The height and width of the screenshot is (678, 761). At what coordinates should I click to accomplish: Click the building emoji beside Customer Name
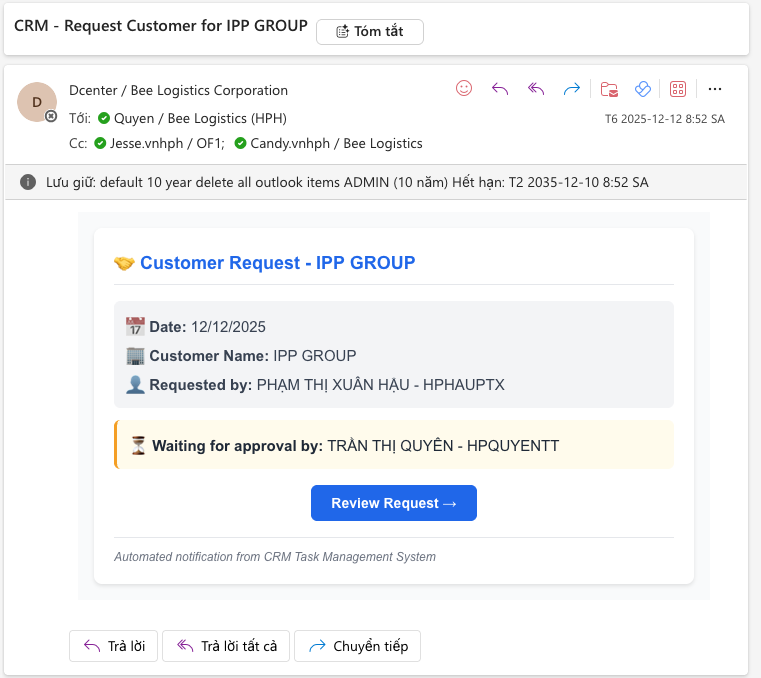pyautogui.click(x=135, y=356)
